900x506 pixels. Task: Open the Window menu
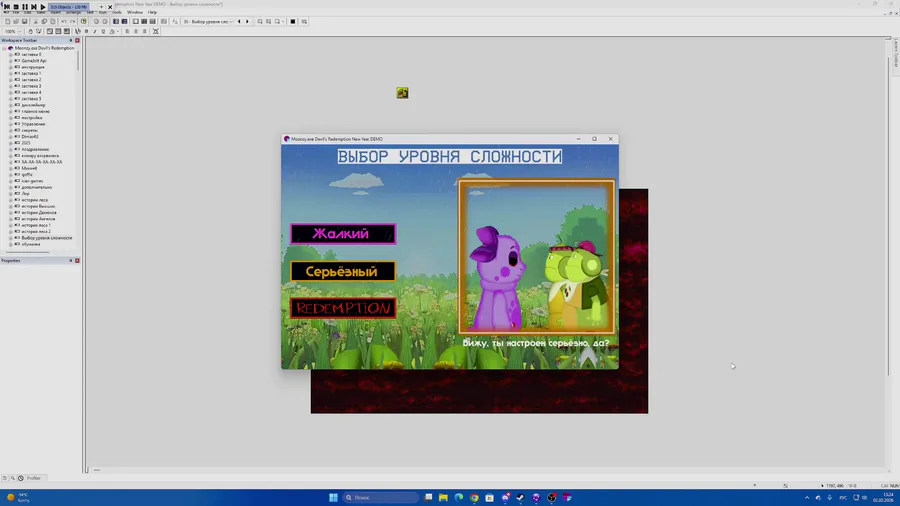135,12
